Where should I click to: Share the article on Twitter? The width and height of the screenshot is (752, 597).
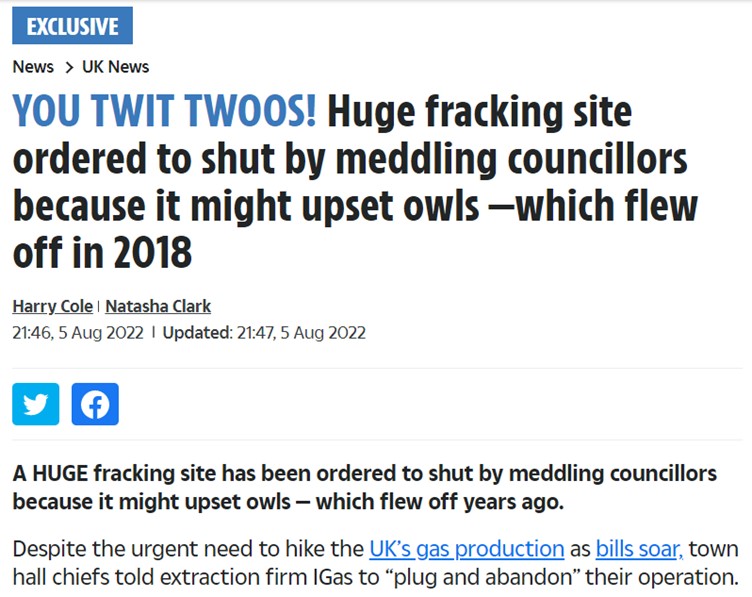click(36, 404)
